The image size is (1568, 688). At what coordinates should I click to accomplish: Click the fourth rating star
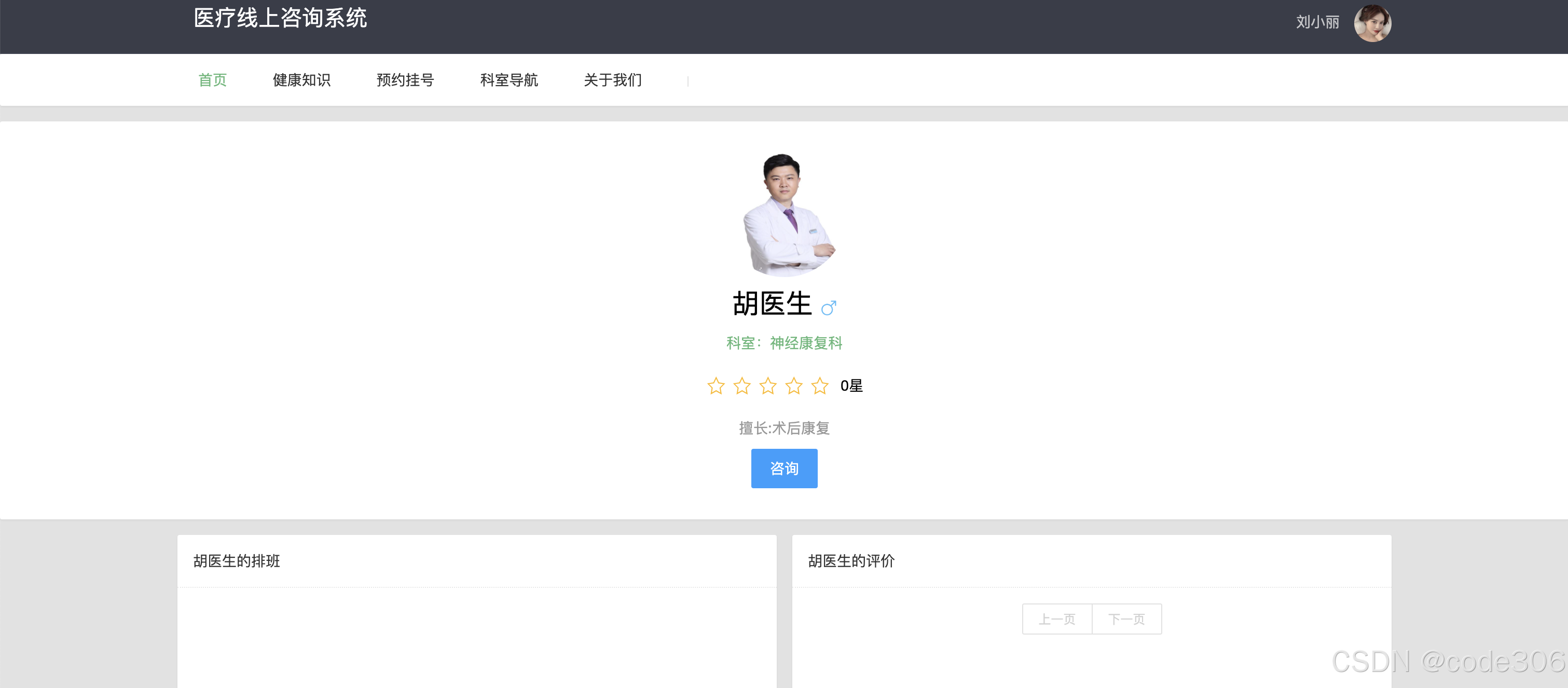tap(794, 386)
